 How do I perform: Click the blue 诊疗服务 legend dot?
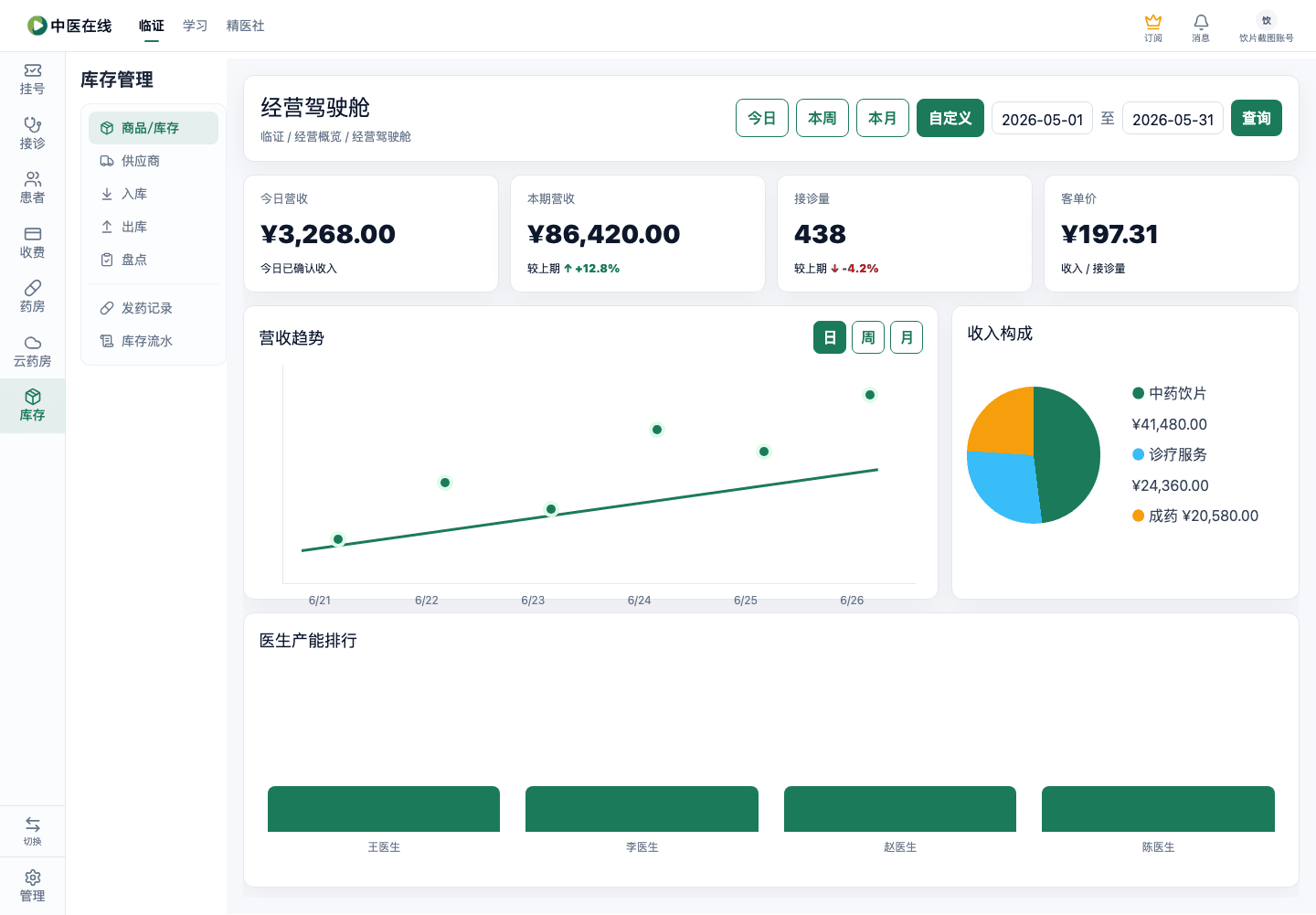(x=1139, y=454)
